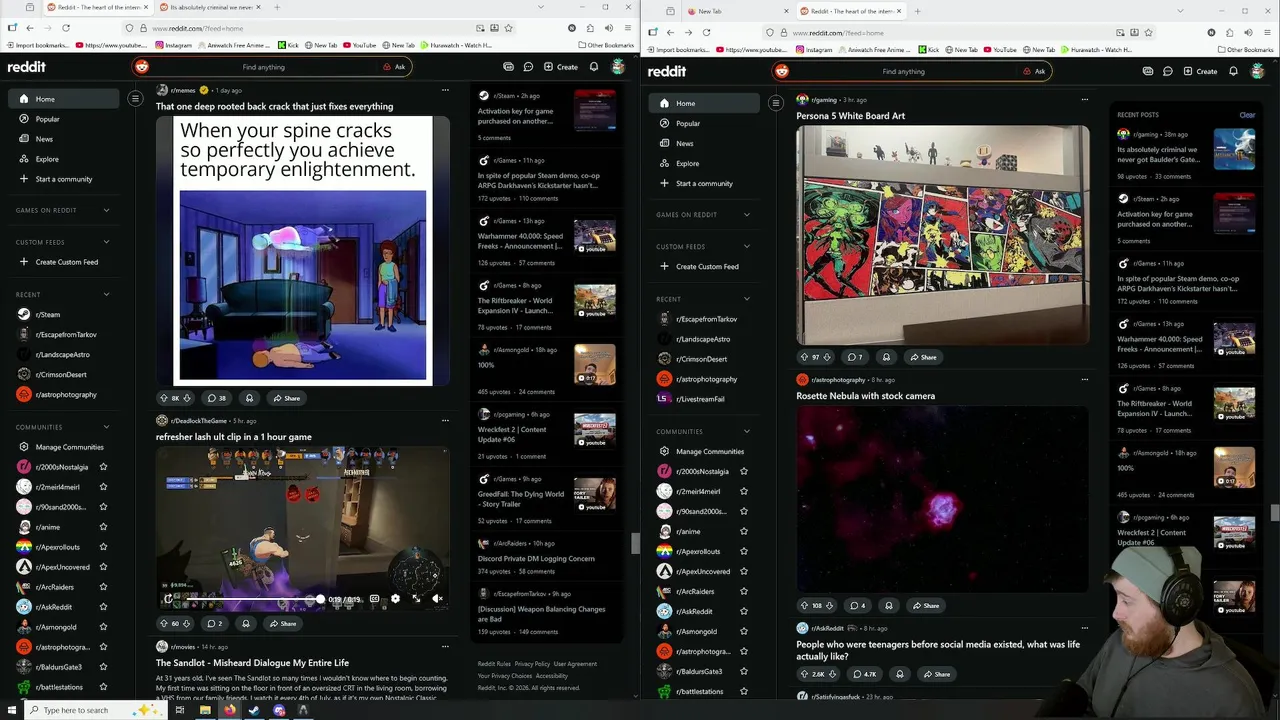1280x720 pixels.
Task: Open options menu of r/memes post
Action: pos(445,90)
